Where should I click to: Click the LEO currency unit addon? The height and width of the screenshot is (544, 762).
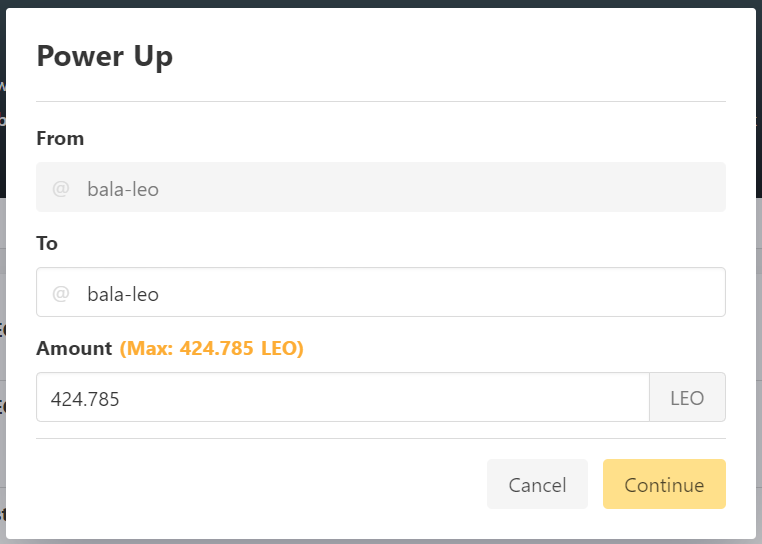click(687, 398)
